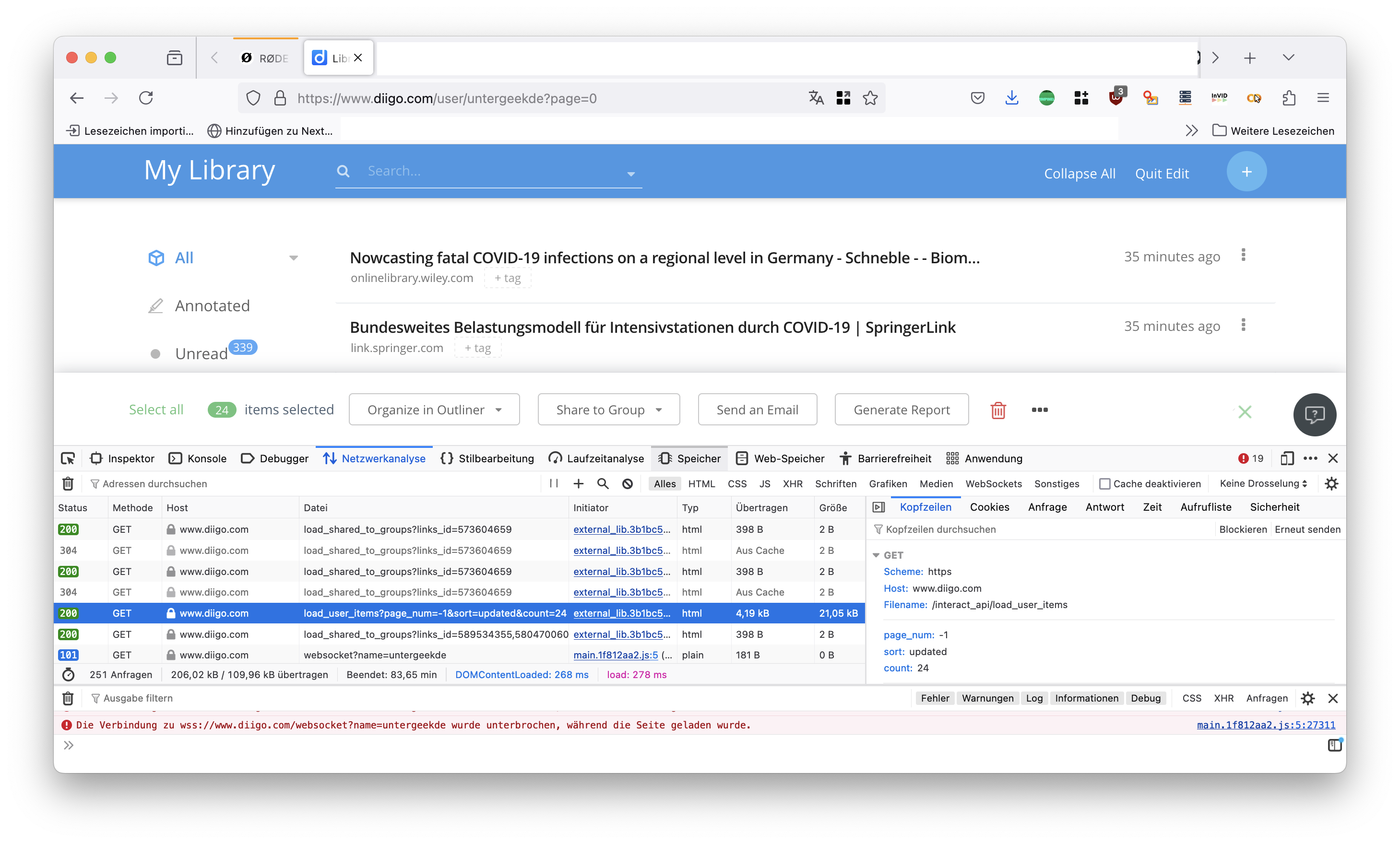Open the help chat bubble button
The image size is (1400, 844).
(x=1314, y=415)
